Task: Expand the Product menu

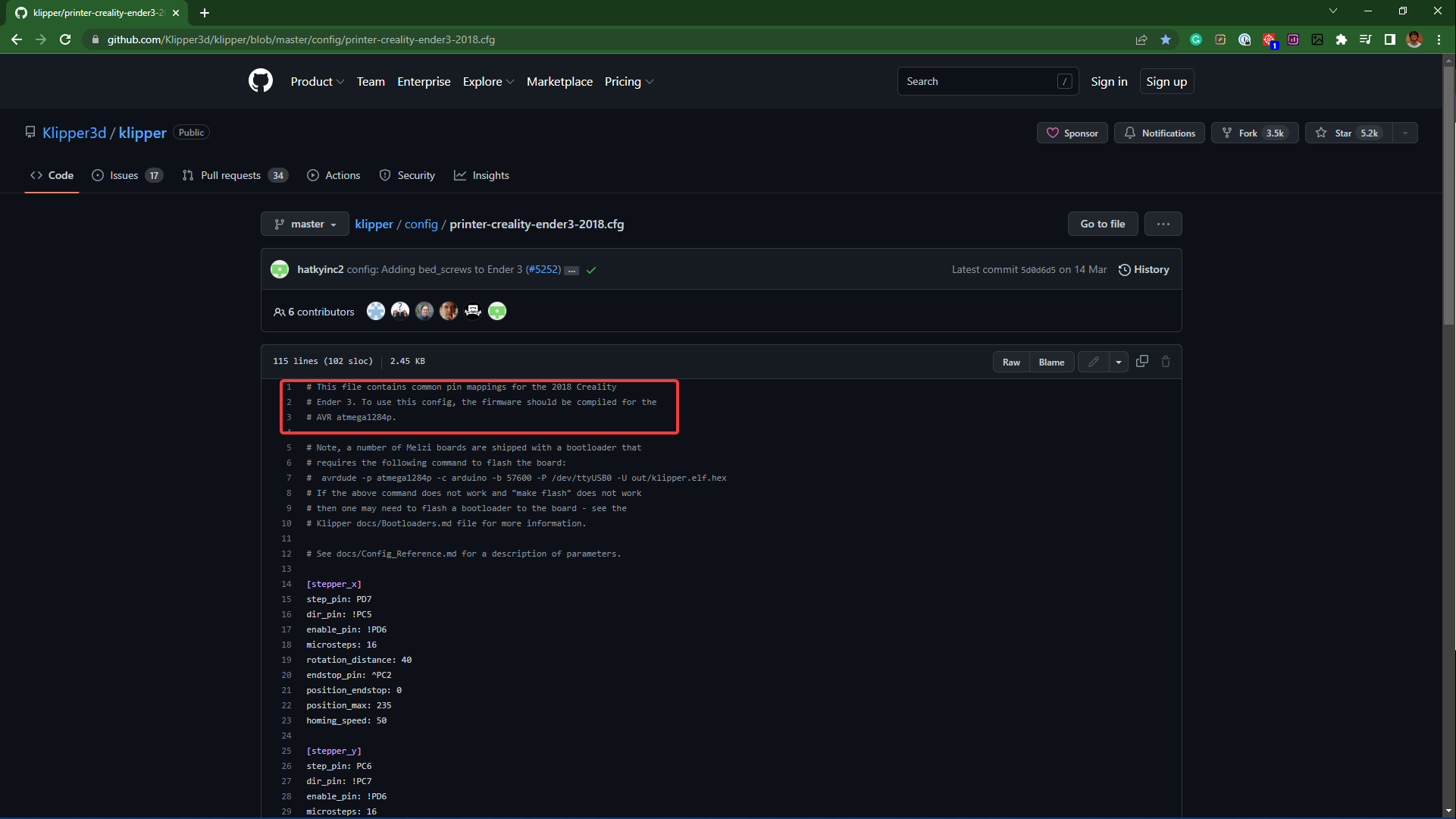Action: 318,81
